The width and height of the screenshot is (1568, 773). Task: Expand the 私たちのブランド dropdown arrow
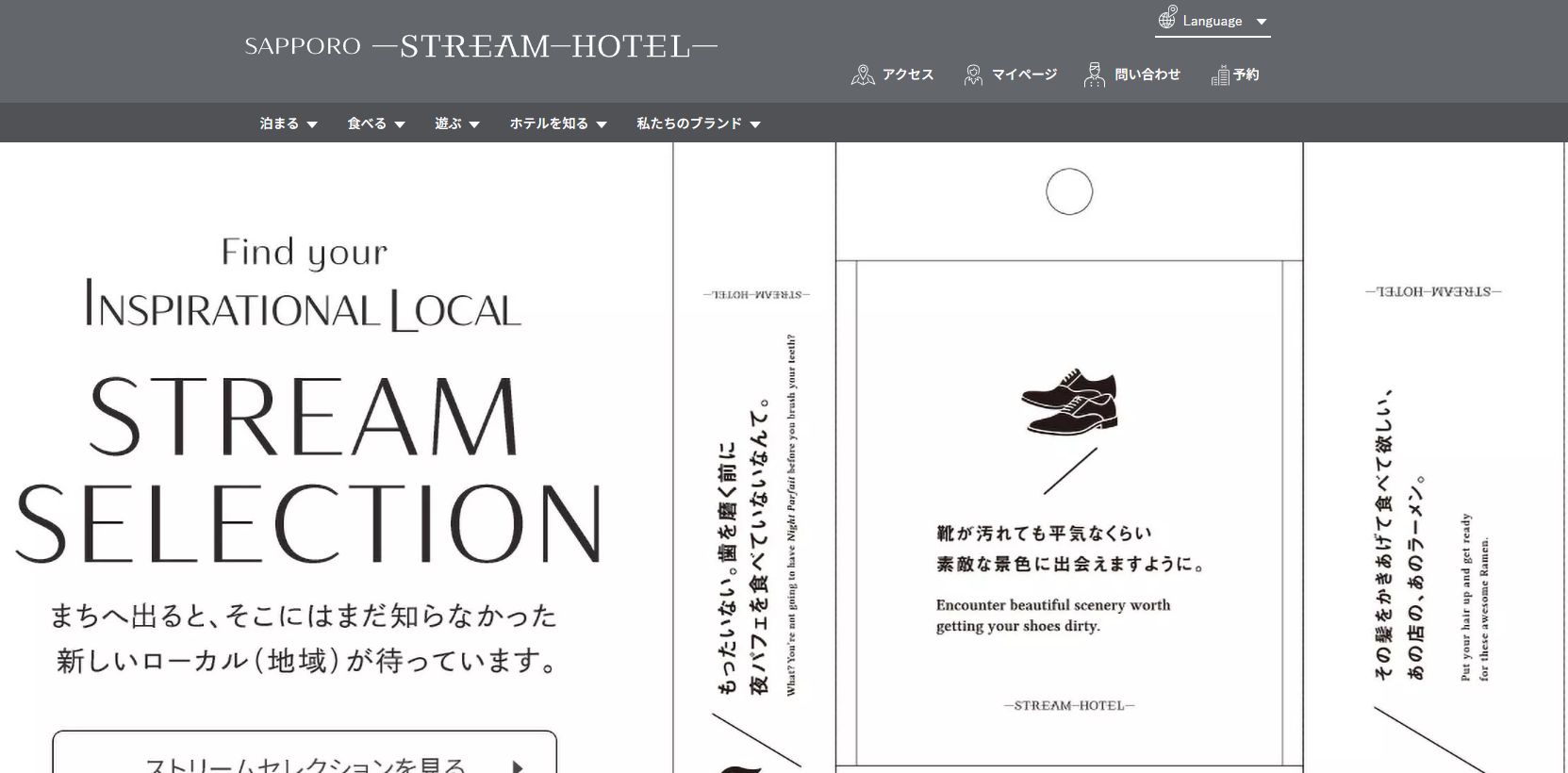pyautogui.click(x=755, y=124)
